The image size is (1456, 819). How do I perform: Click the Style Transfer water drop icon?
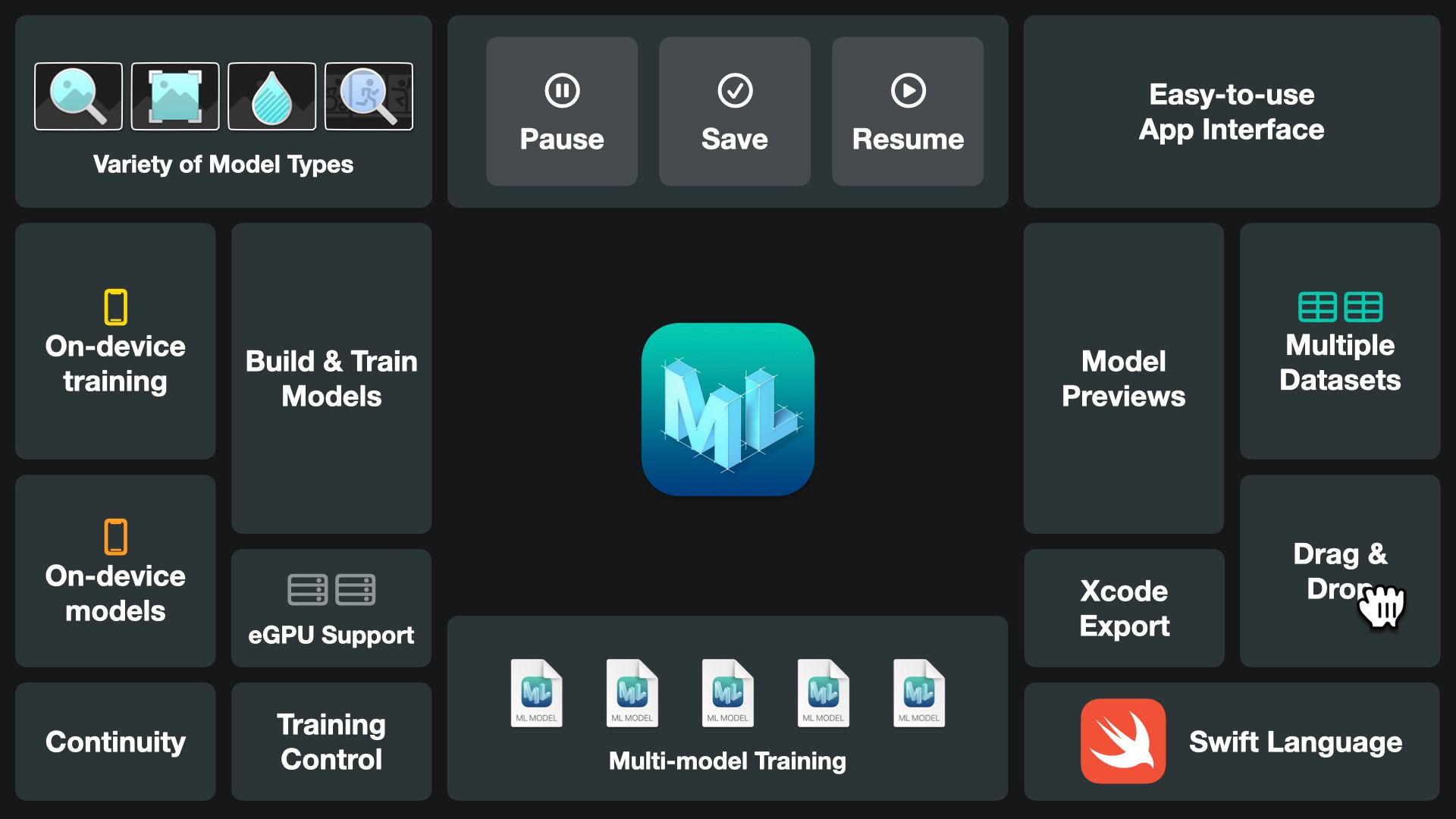coord(272,96)
